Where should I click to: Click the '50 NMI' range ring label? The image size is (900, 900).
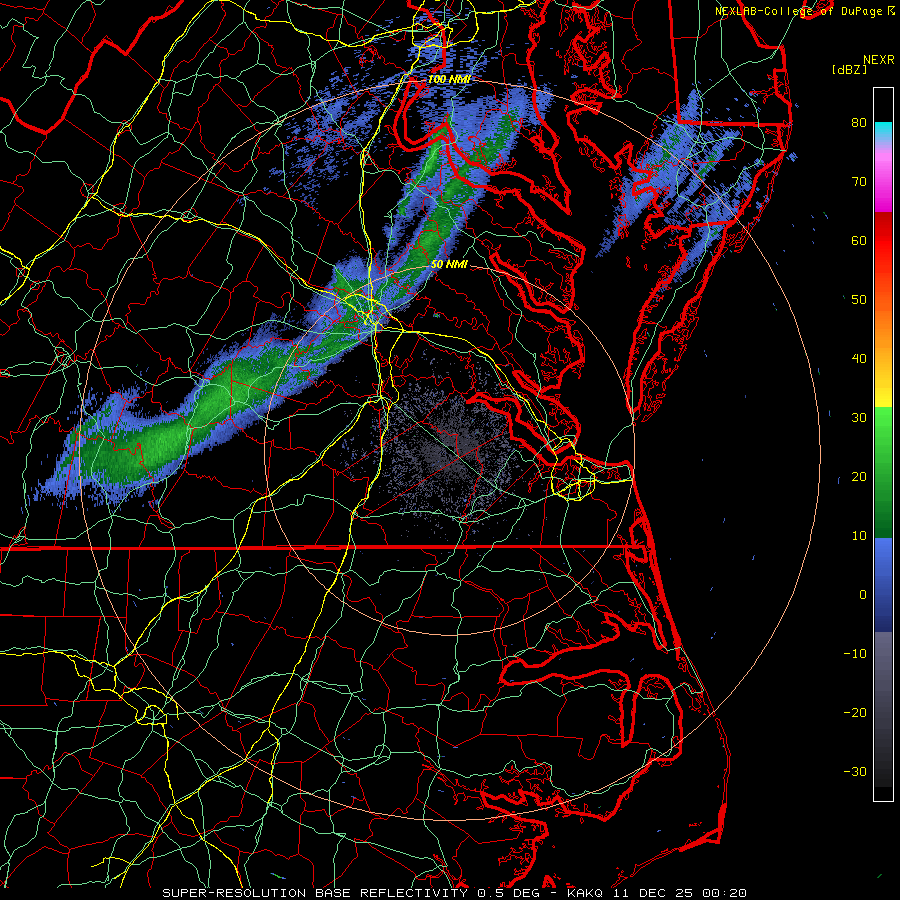[x=449, y=265]
